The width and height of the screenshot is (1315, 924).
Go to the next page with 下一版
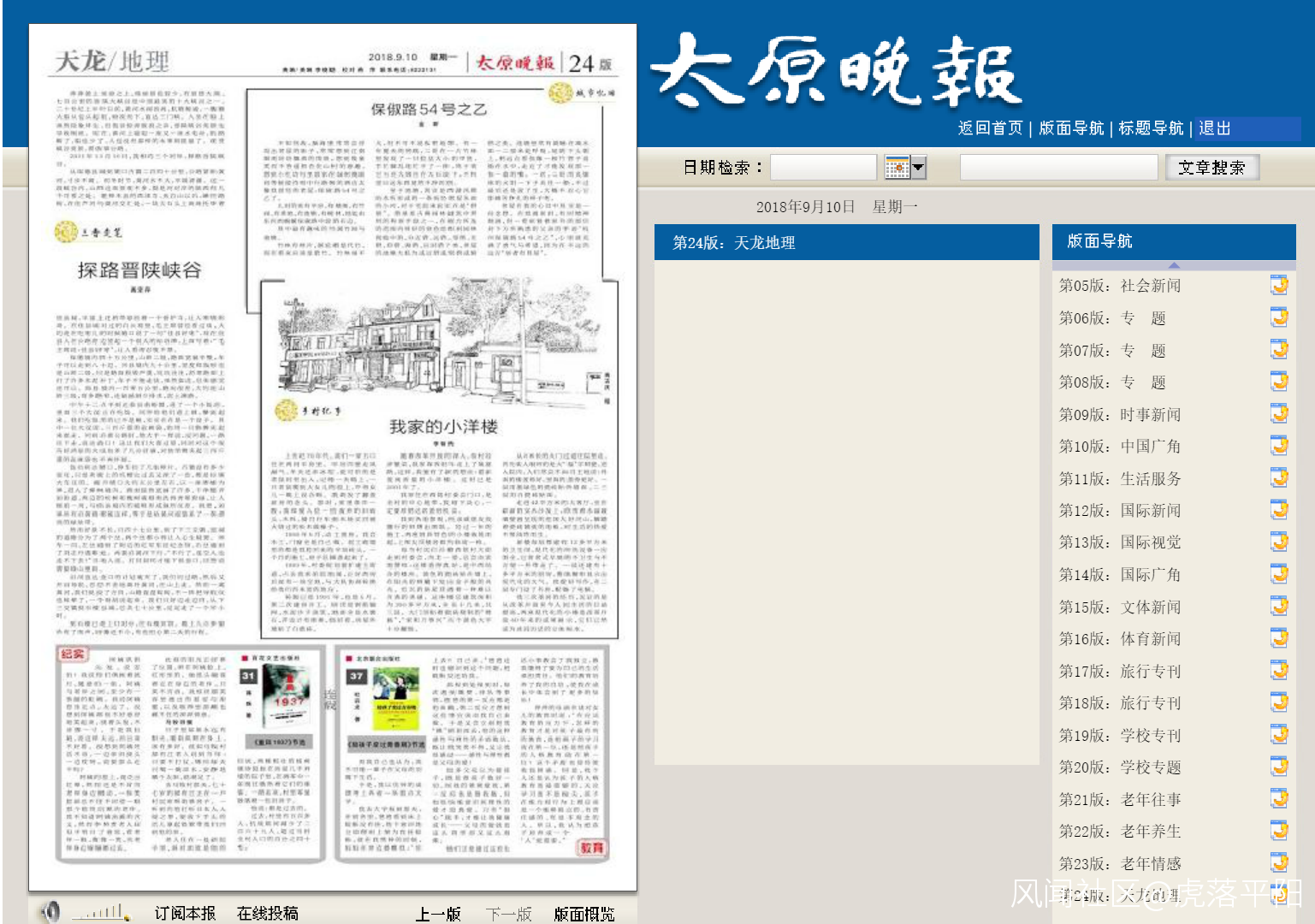[x=509, y=914]
